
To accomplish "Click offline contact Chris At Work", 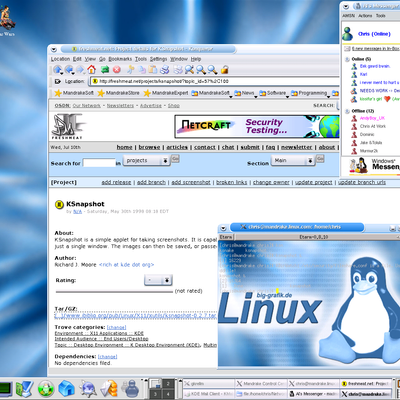I will click(x=373, y=126).
